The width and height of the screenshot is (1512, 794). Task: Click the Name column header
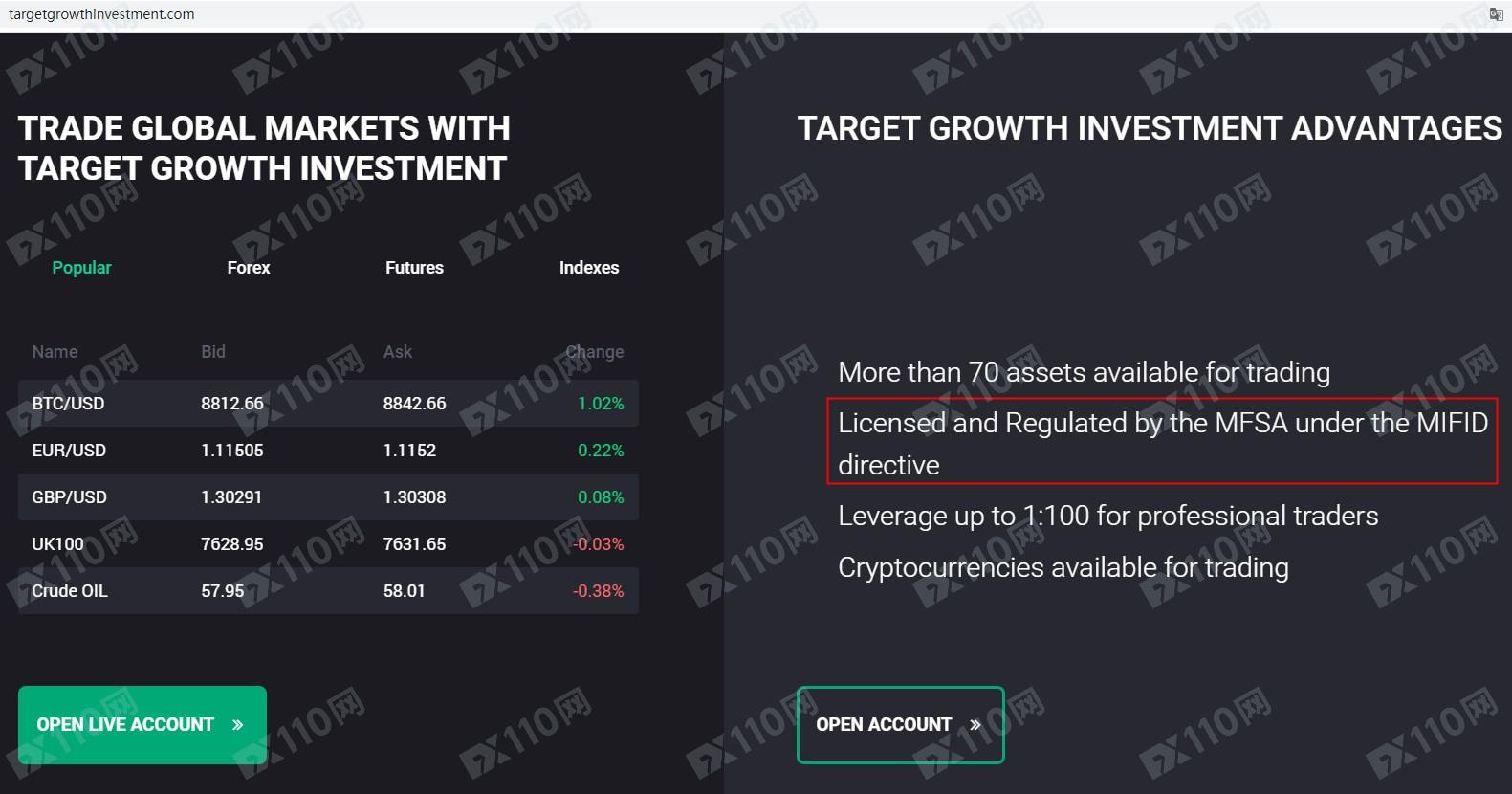tap(55, 352)
